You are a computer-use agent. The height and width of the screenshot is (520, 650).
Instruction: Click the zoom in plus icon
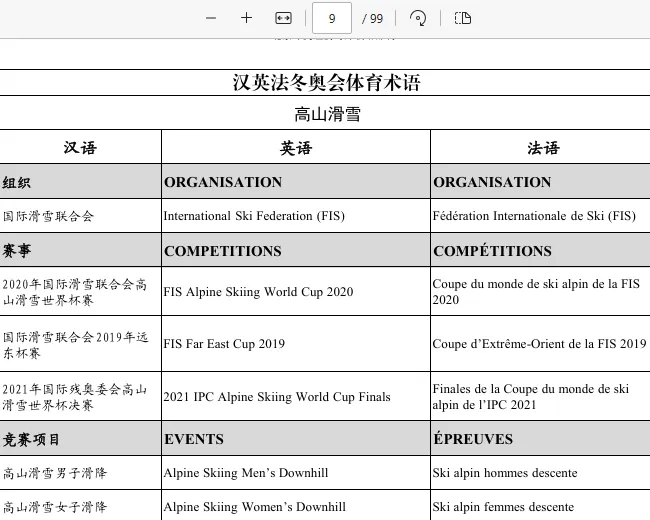[247, 18]
